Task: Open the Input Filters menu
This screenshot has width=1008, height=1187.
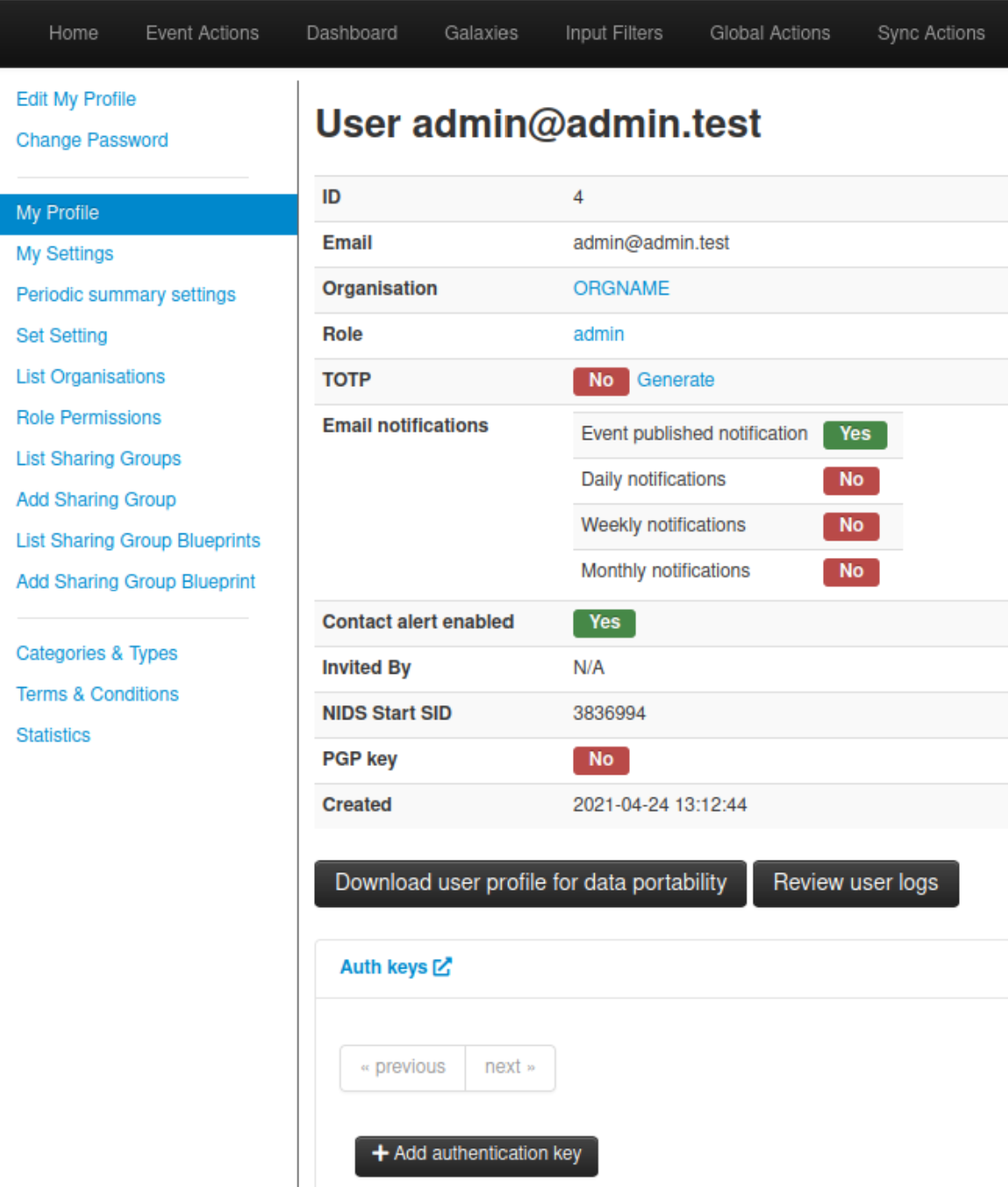Action: tap(614, 33)
